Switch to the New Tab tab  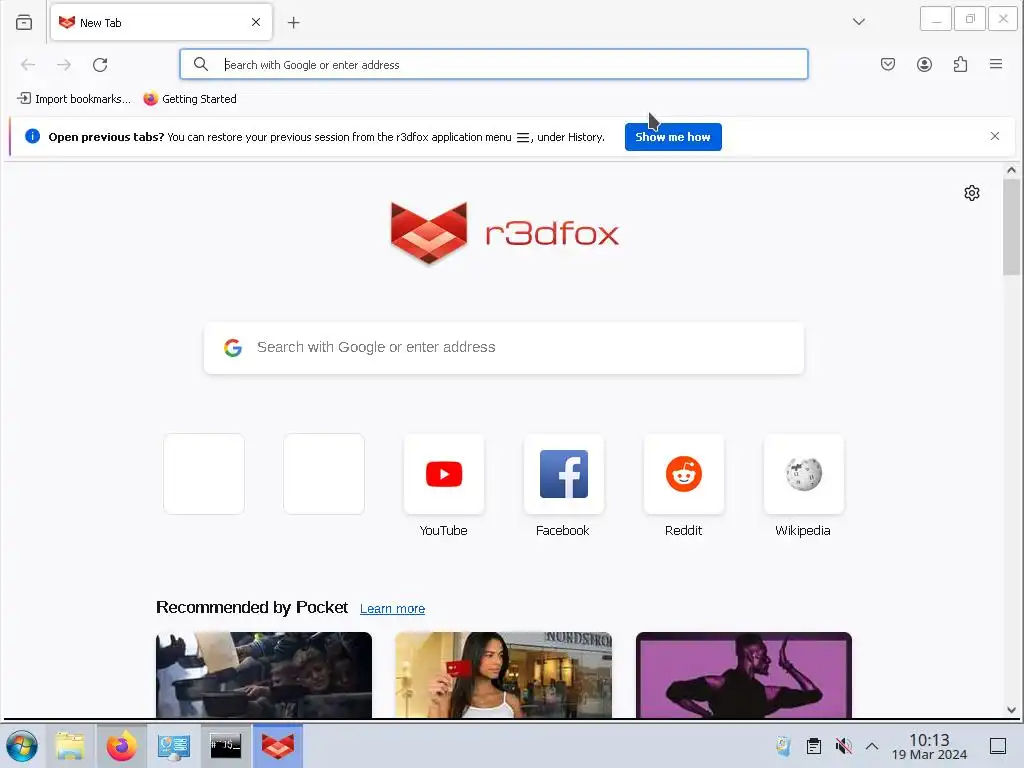161,22
